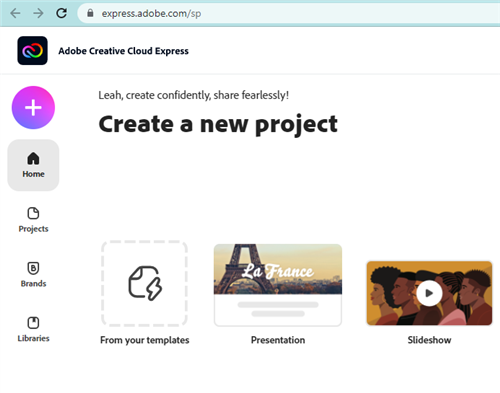This screenshot has height=393, width=500.
Task: Click the browser back arrow
Action: coord(15,13)
